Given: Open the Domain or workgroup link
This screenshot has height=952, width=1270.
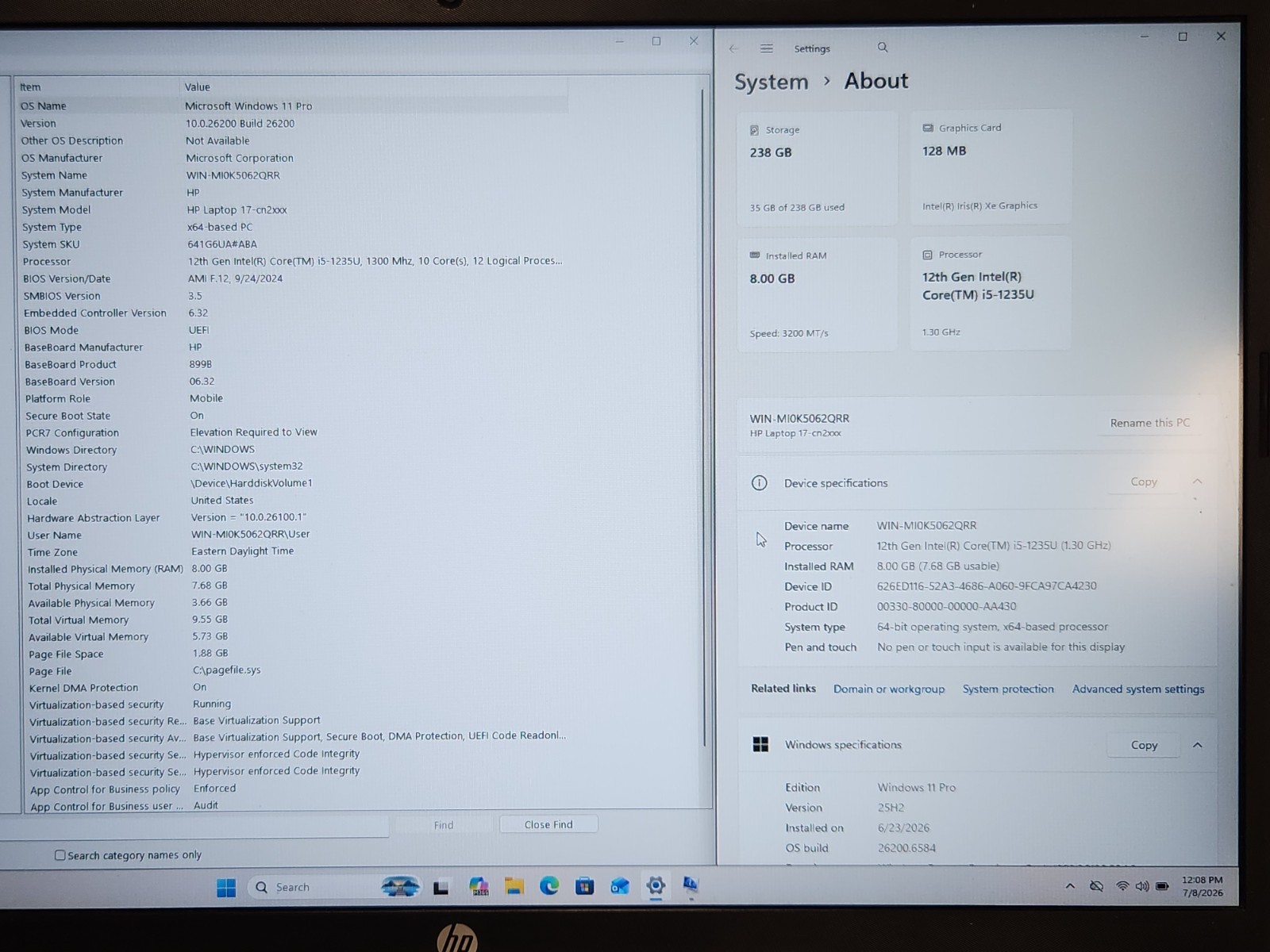Looking at the screenshot, I should click(x=889, y=689).
